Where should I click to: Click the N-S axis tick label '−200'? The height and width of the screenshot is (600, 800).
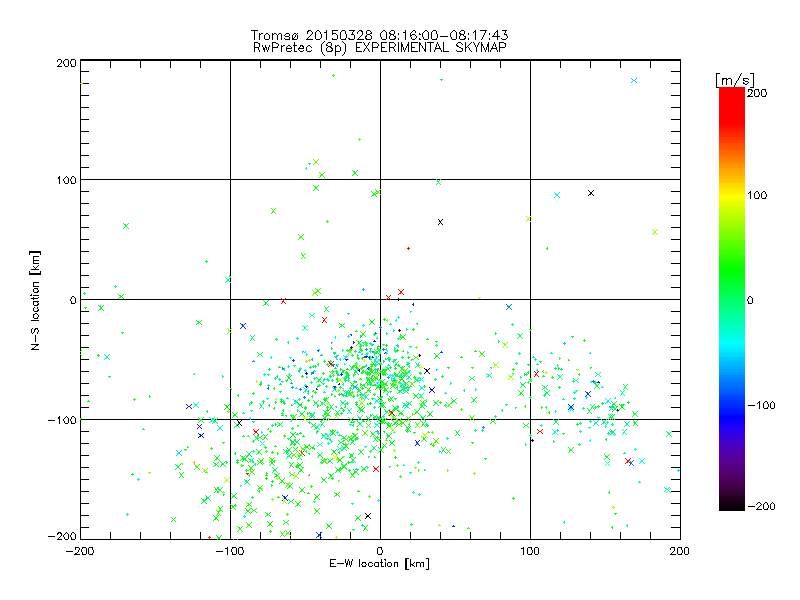(x=62, y=536)
